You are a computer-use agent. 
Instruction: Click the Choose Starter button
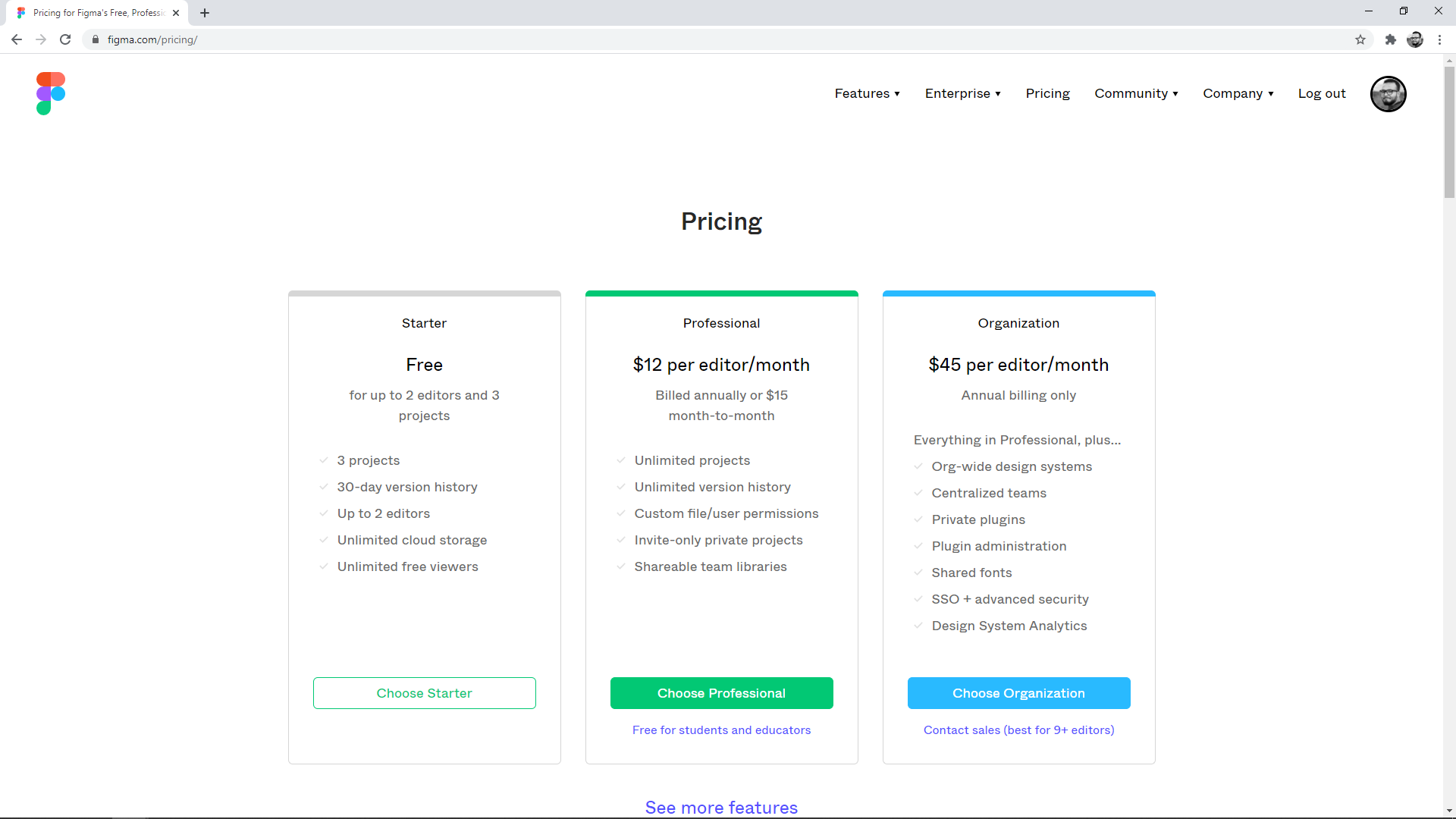424,693
